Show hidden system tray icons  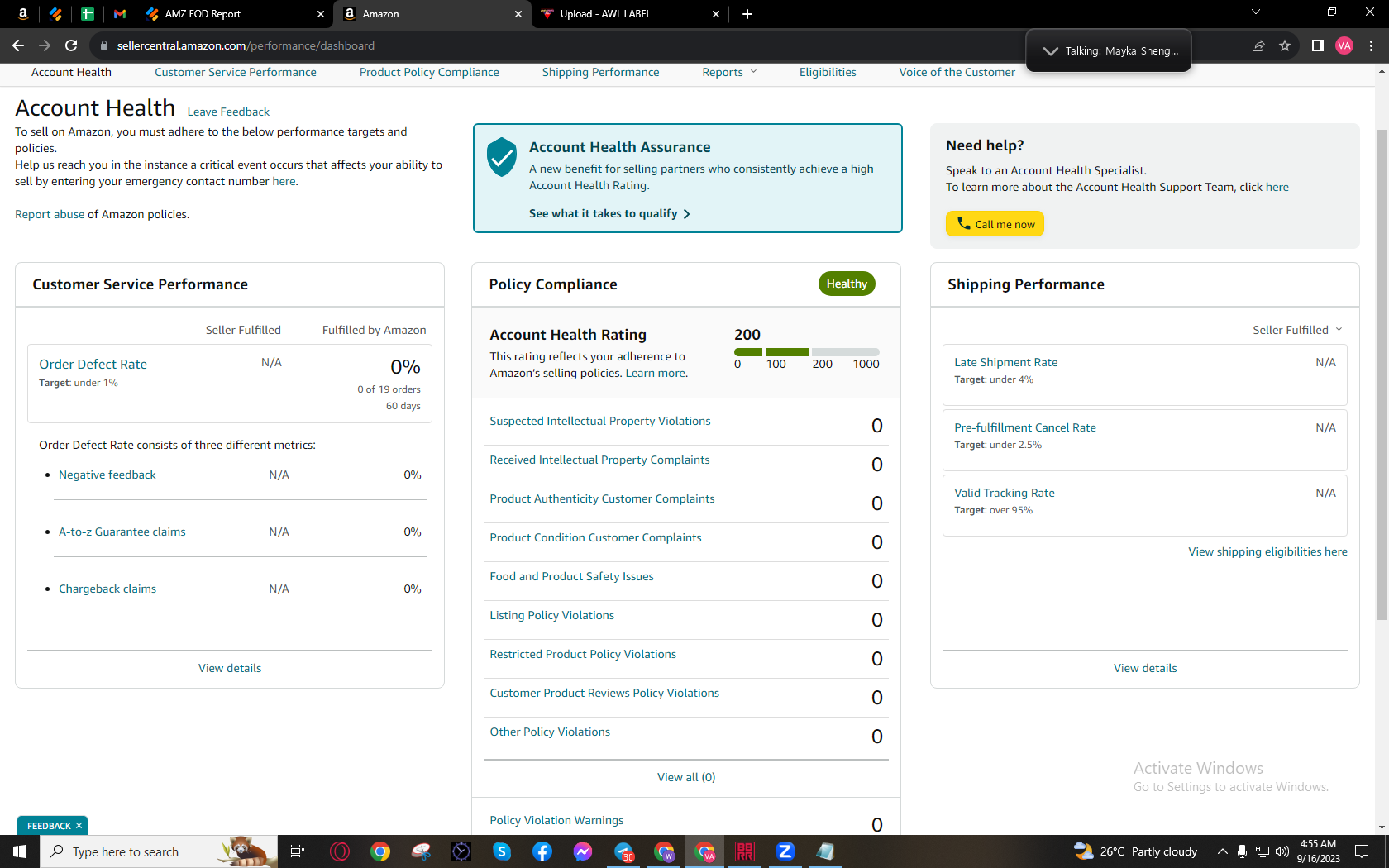point(1222,851)
